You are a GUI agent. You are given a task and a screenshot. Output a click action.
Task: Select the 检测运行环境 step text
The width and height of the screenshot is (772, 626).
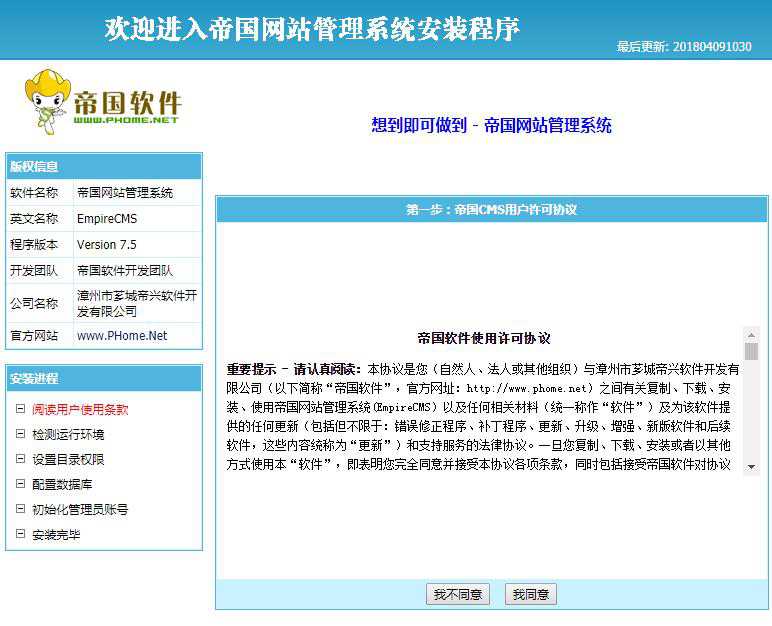click(68, 434)
